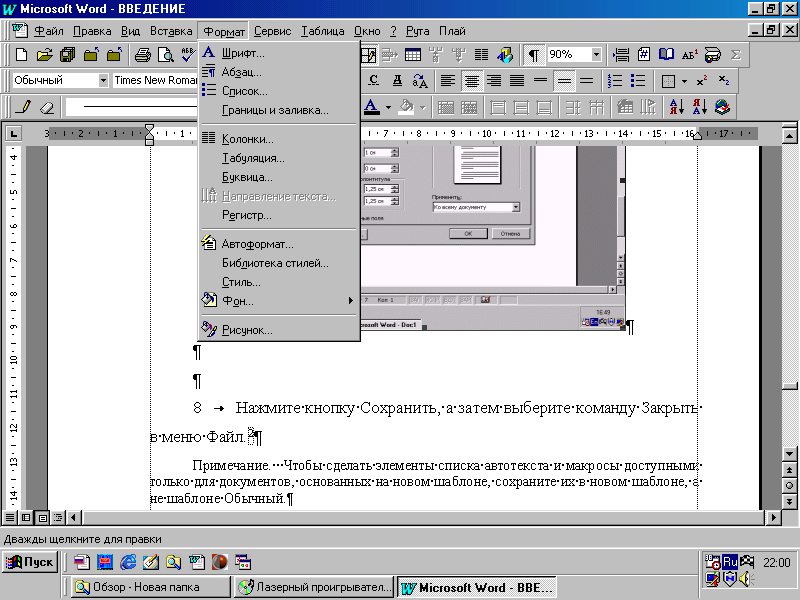
Task: Expand the style dropdown showing Обычный
Action: 103,80
